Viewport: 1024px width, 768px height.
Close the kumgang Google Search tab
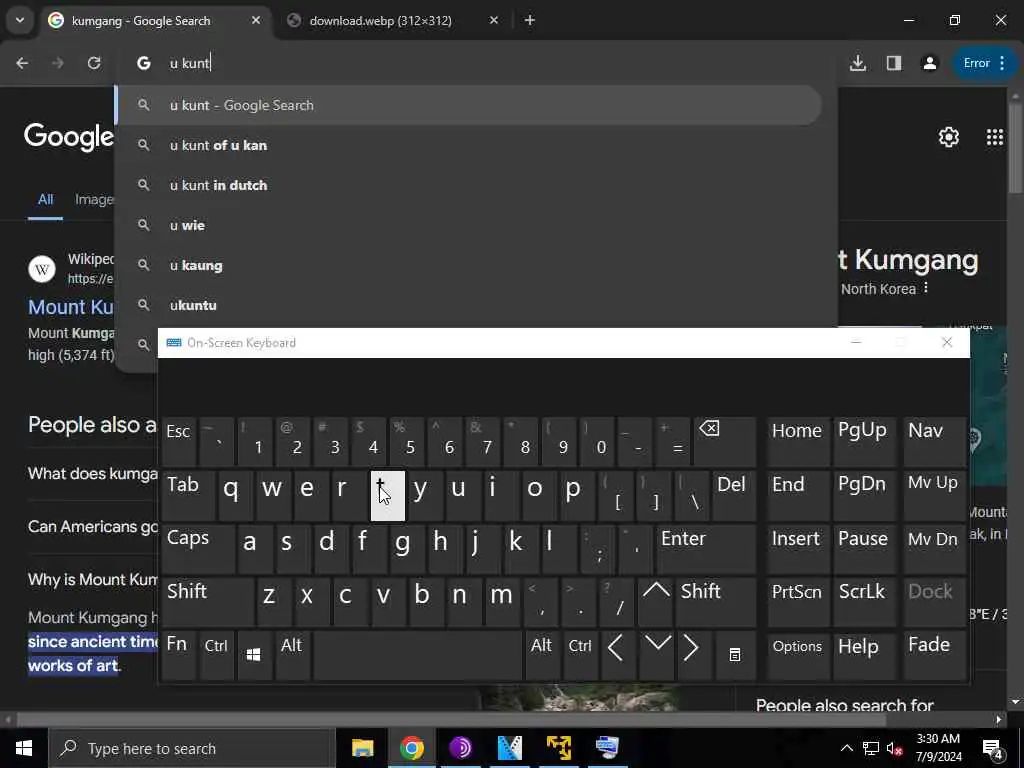[x=256, y=20]
